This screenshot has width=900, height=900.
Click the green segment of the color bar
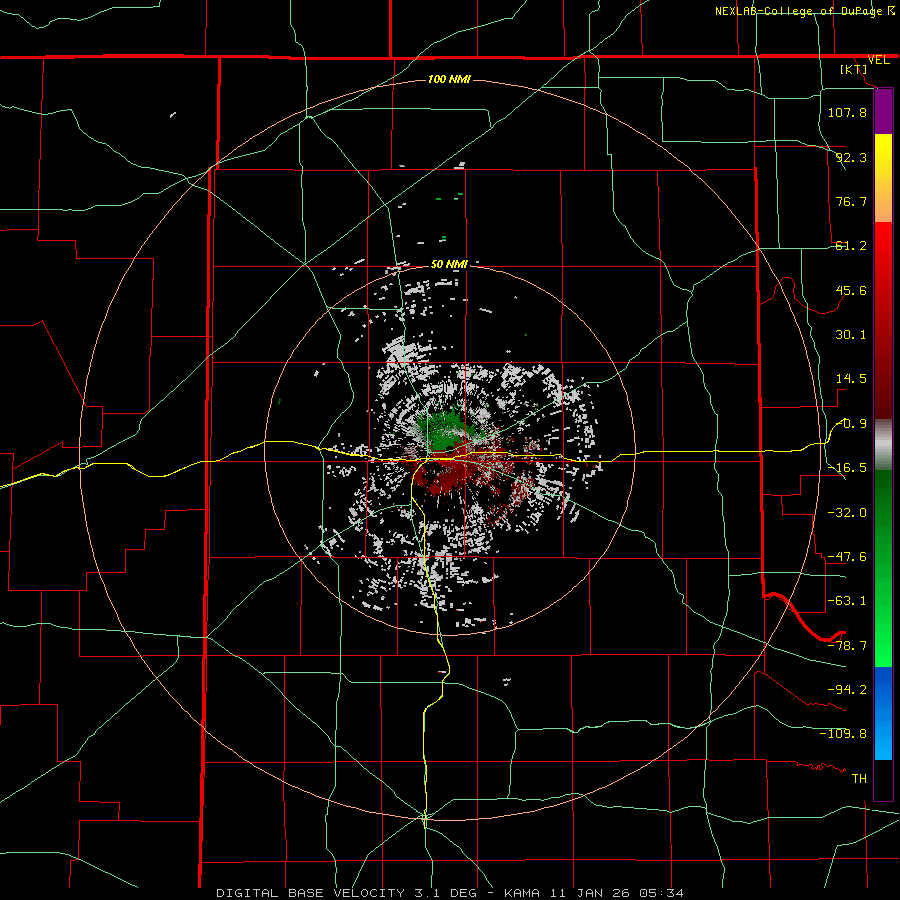pos(883,568)
